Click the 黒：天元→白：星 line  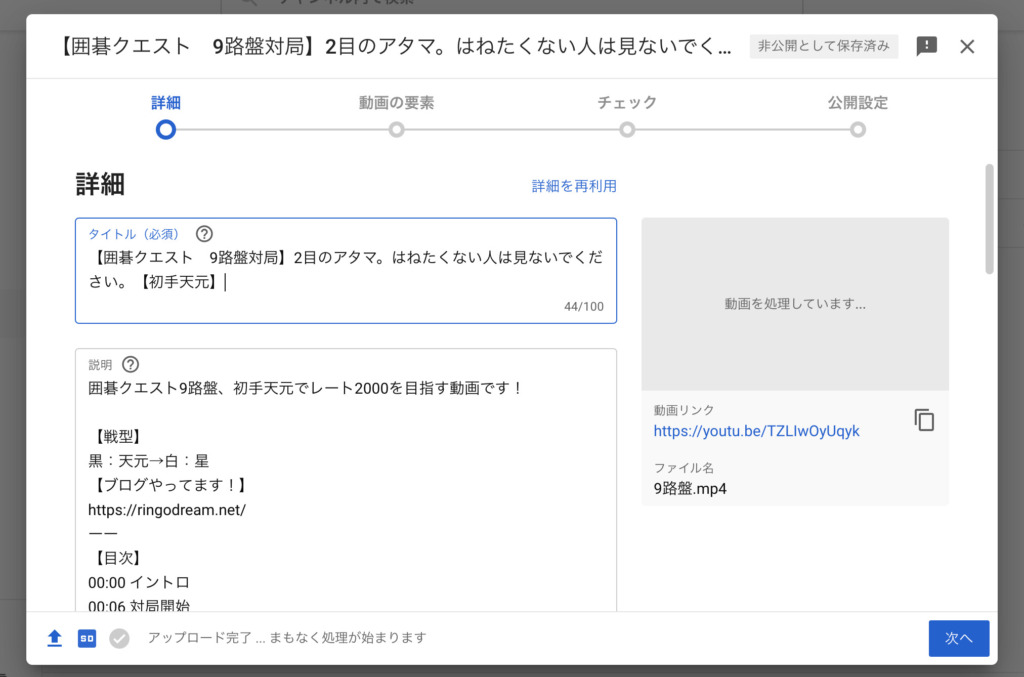click(x=148, y=461)
